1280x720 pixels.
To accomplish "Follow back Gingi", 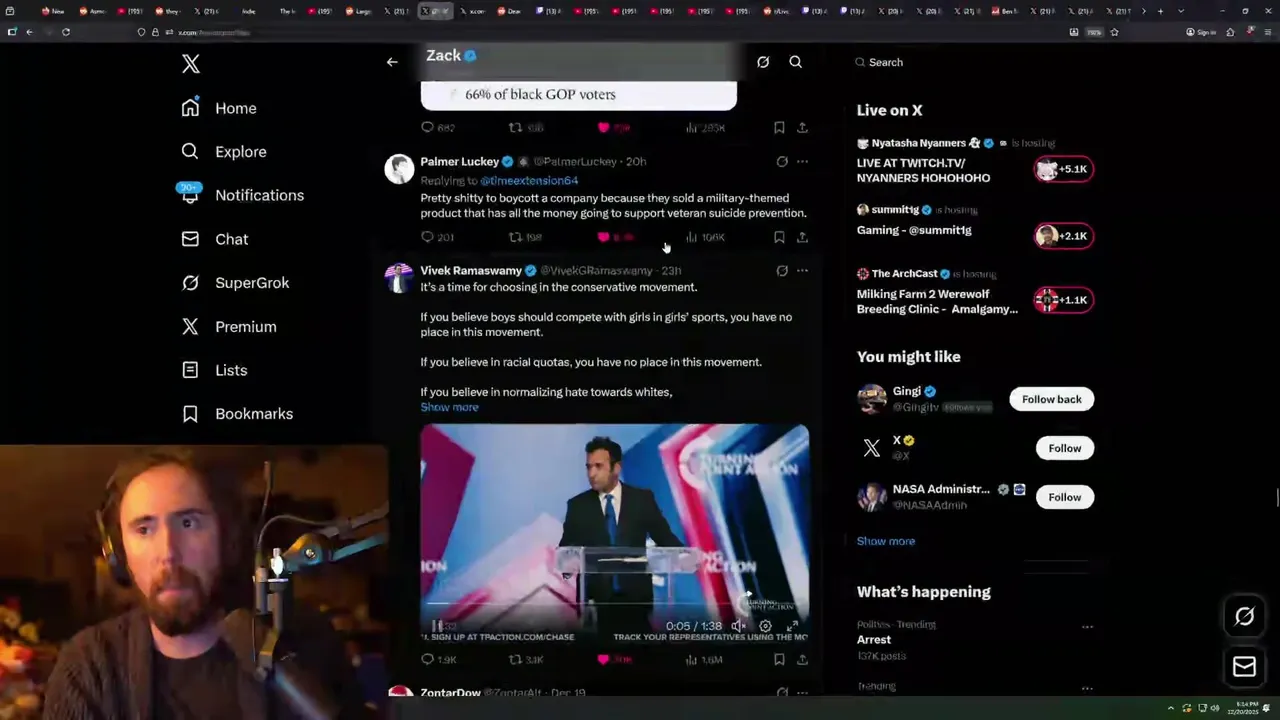I will click(x=1052, y=399).
